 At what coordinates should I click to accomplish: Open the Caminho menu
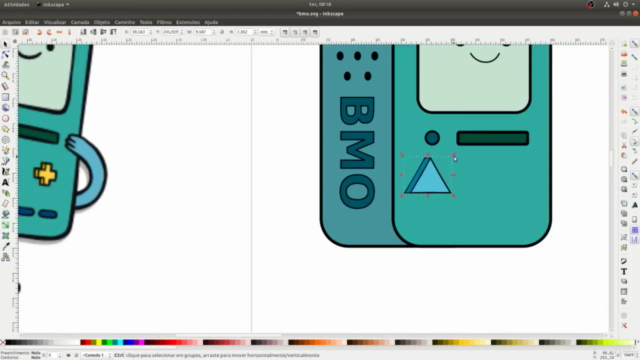coord(124,22)
